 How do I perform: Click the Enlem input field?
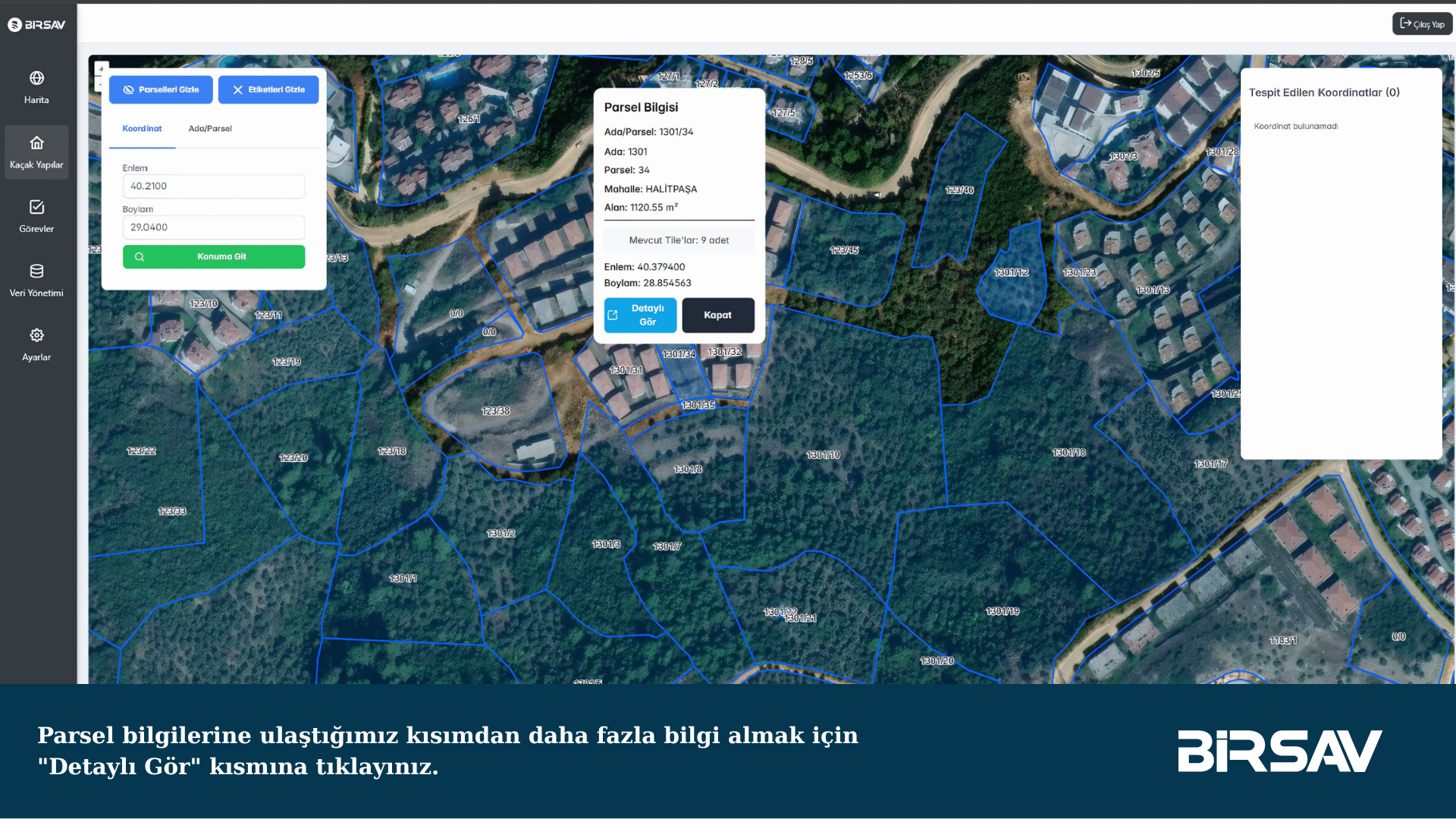tap(214, 186)
